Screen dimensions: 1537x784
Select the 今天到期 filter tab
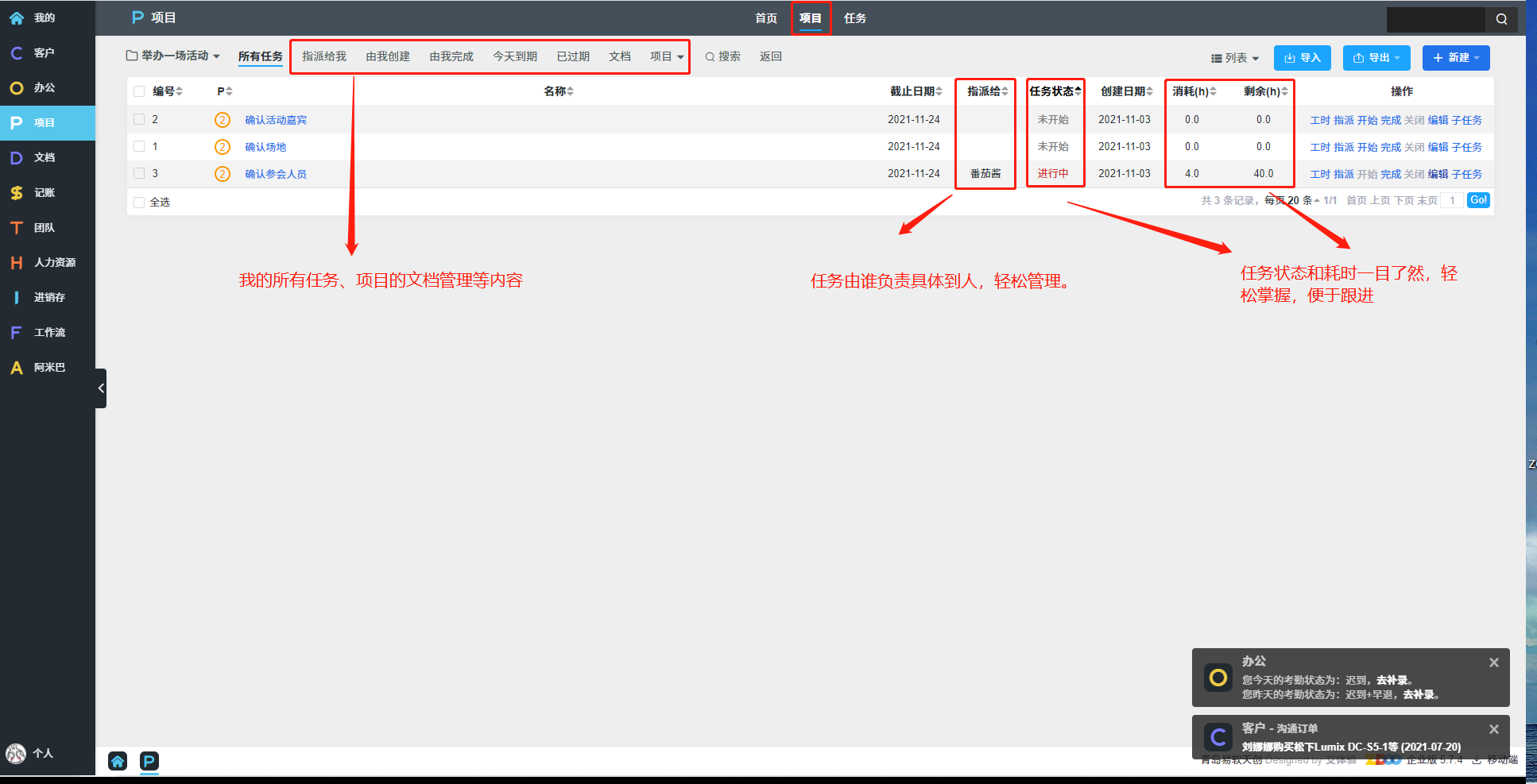(515, 56)
